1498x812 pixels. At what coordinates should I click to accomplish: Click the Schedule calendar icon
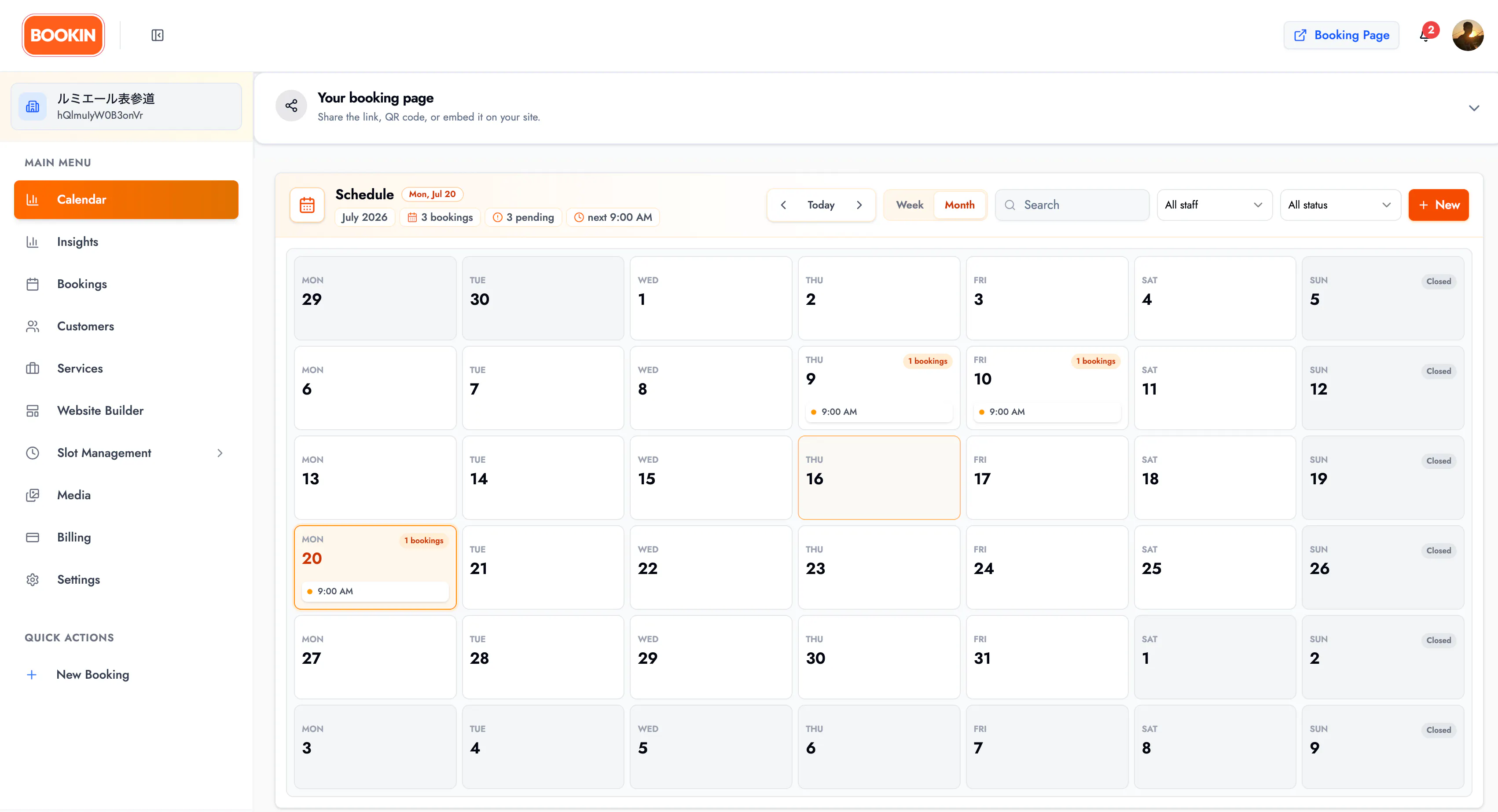[x=307, y=205]
